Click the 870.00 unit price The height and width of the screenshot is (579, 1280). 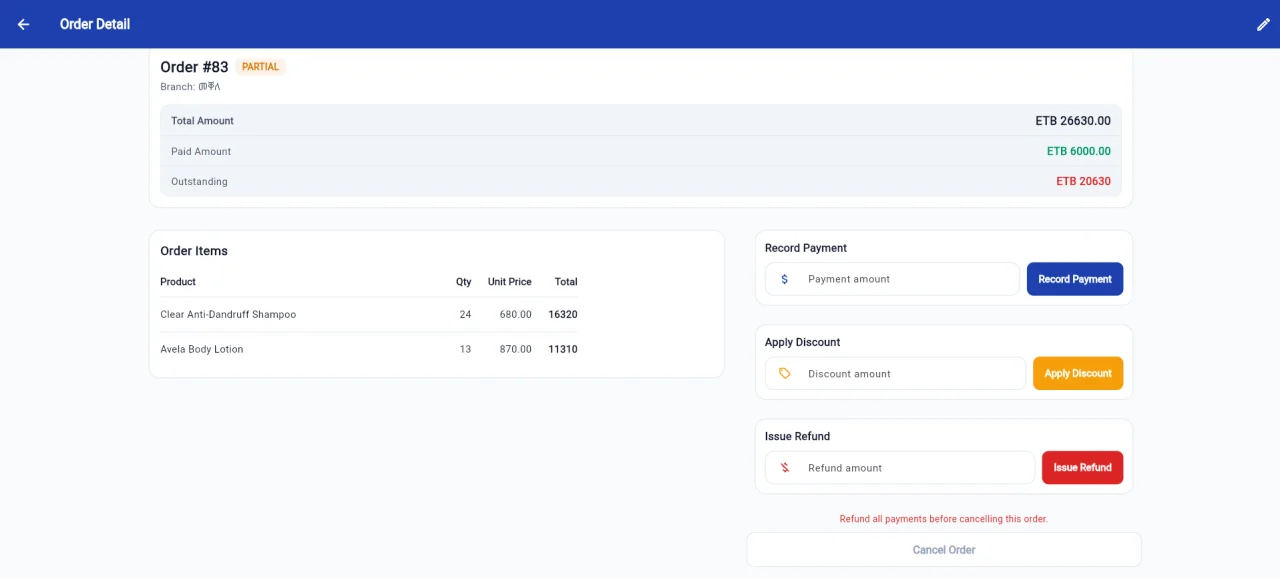click(515, 349)
